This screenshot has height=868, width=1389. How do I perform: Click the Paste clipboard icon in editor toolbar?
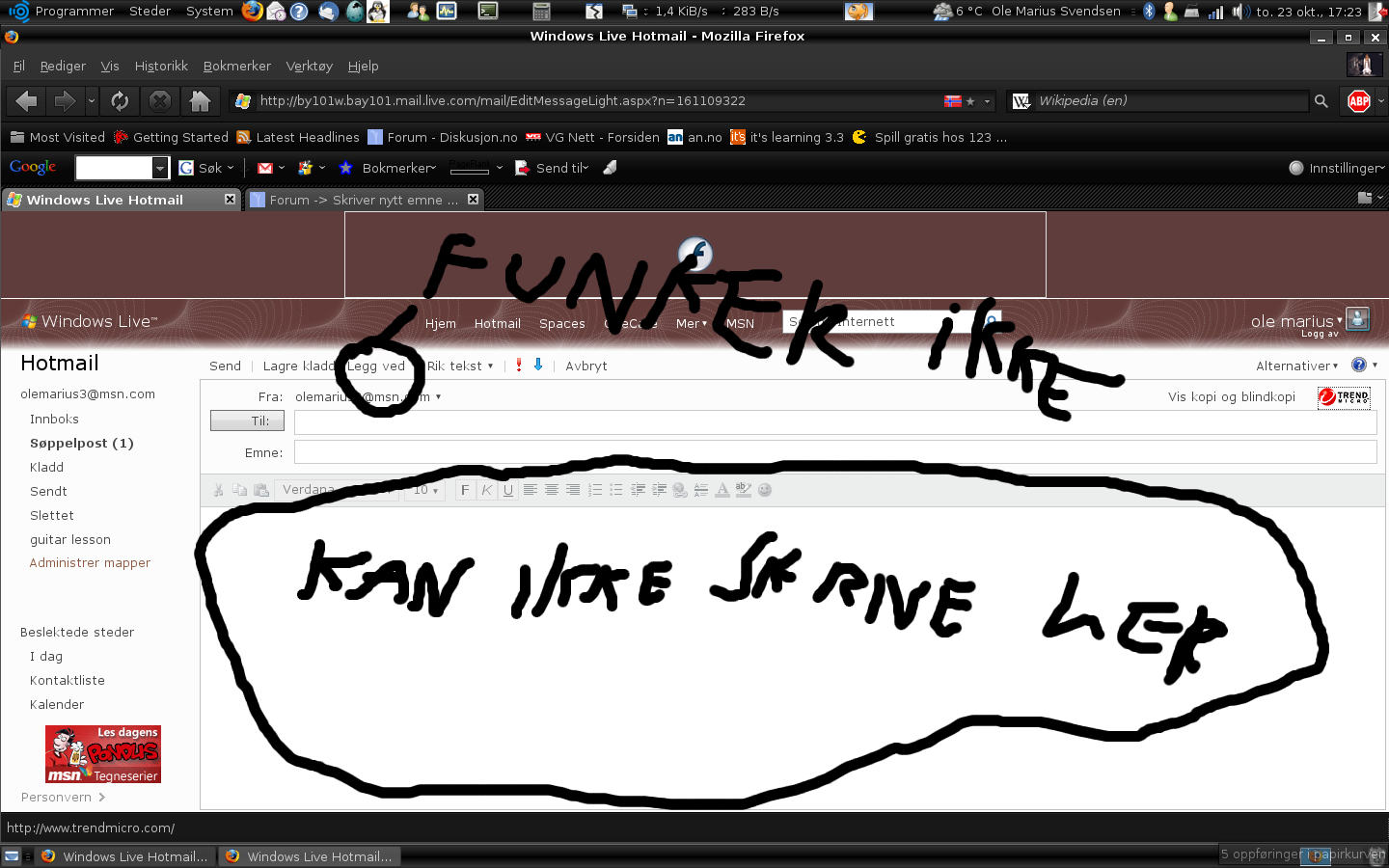click(x=260, y=490)
